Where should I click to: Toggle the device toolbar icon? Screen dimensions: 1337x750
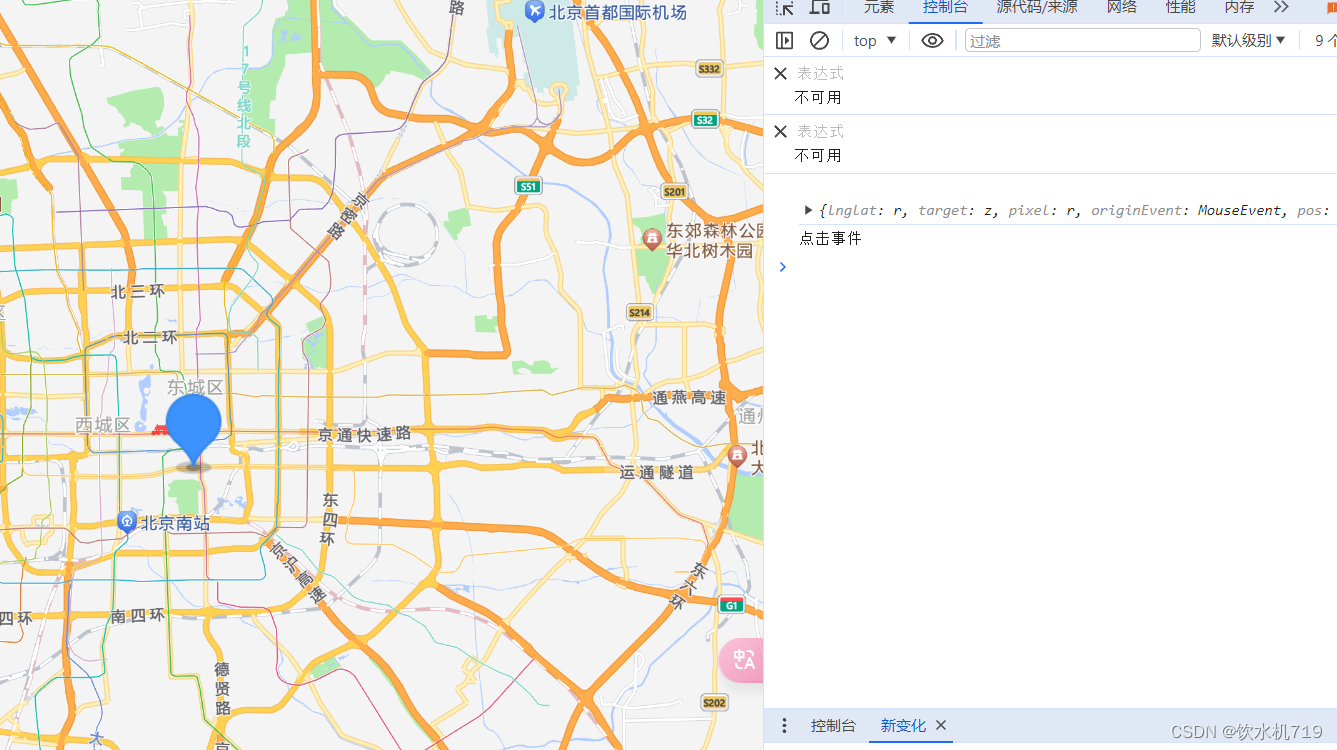[x=820, y=8]
